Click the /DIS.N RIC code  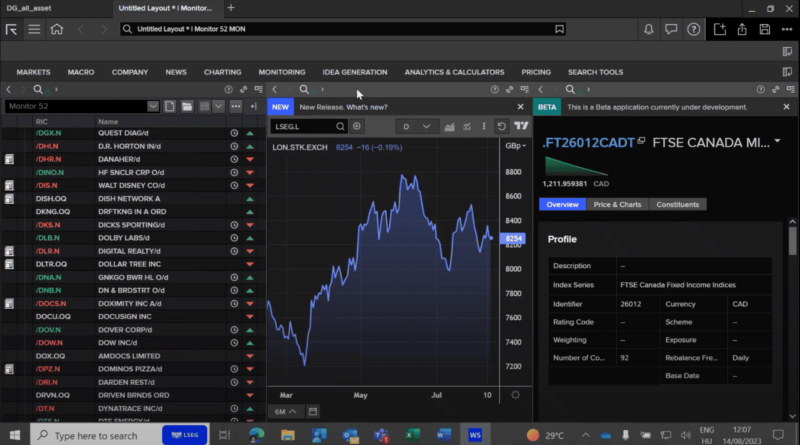pos(46,185)
